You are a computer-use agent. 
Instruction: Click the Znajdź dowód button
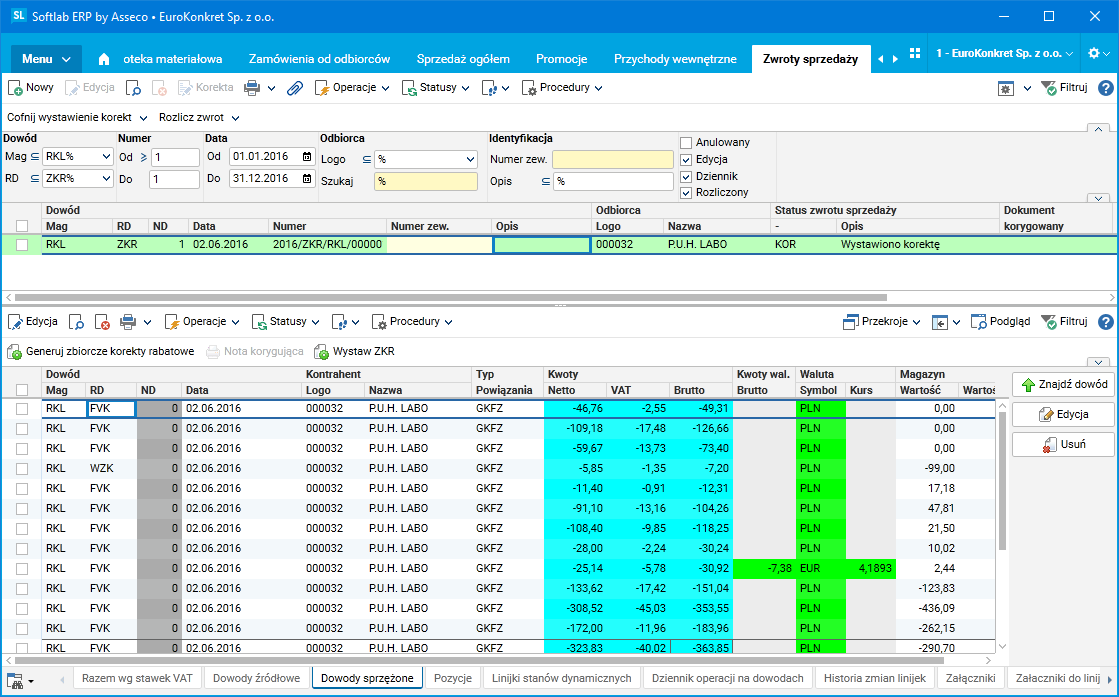click(x=1061, y=384)
